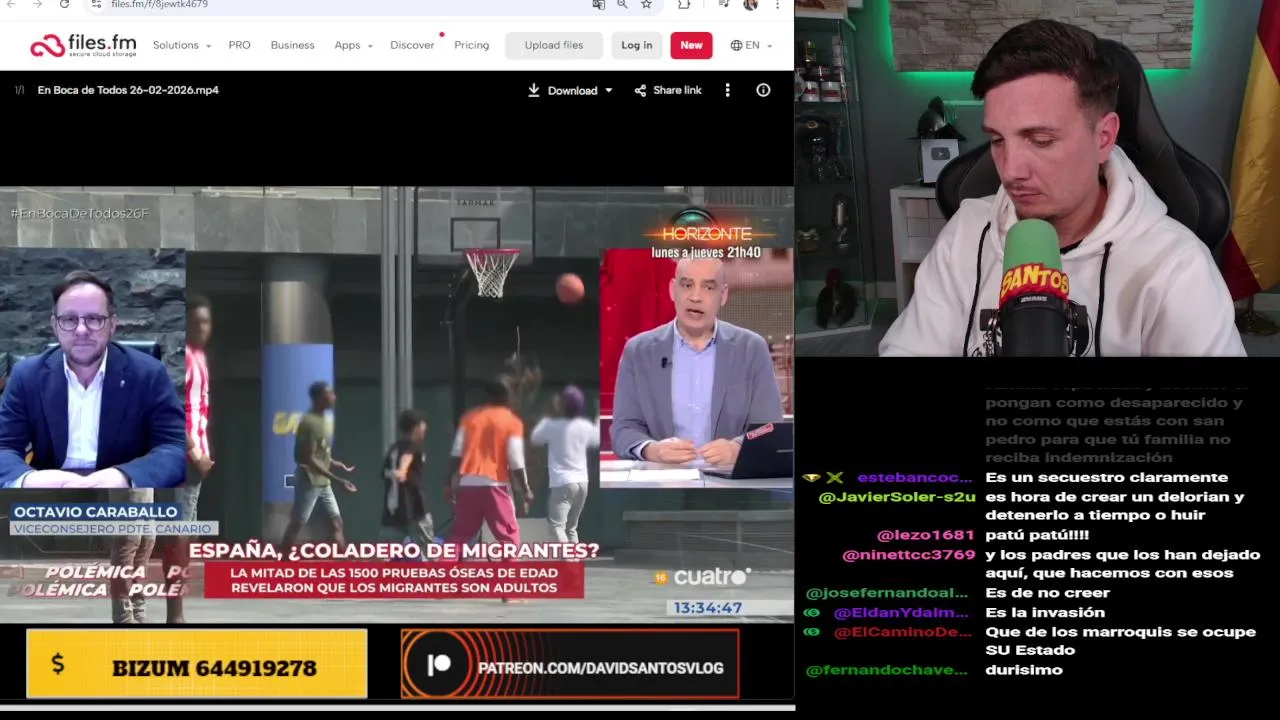The width and height of the screenshot is (1280, 720).
Task: Go to the Pricing page
Action: click(x=471, y=45)
